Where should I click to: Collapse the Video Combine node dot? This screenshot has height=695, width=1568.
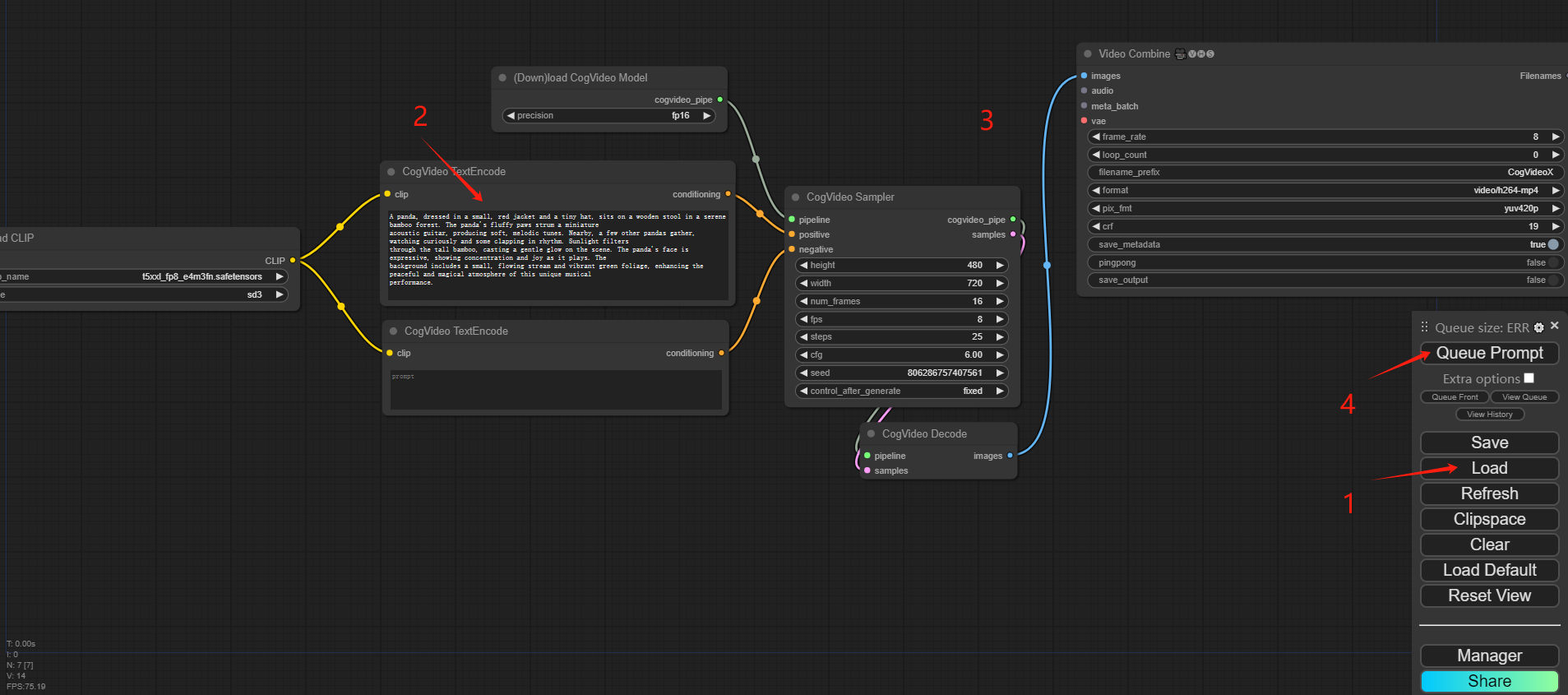[x=1087, y=54]
